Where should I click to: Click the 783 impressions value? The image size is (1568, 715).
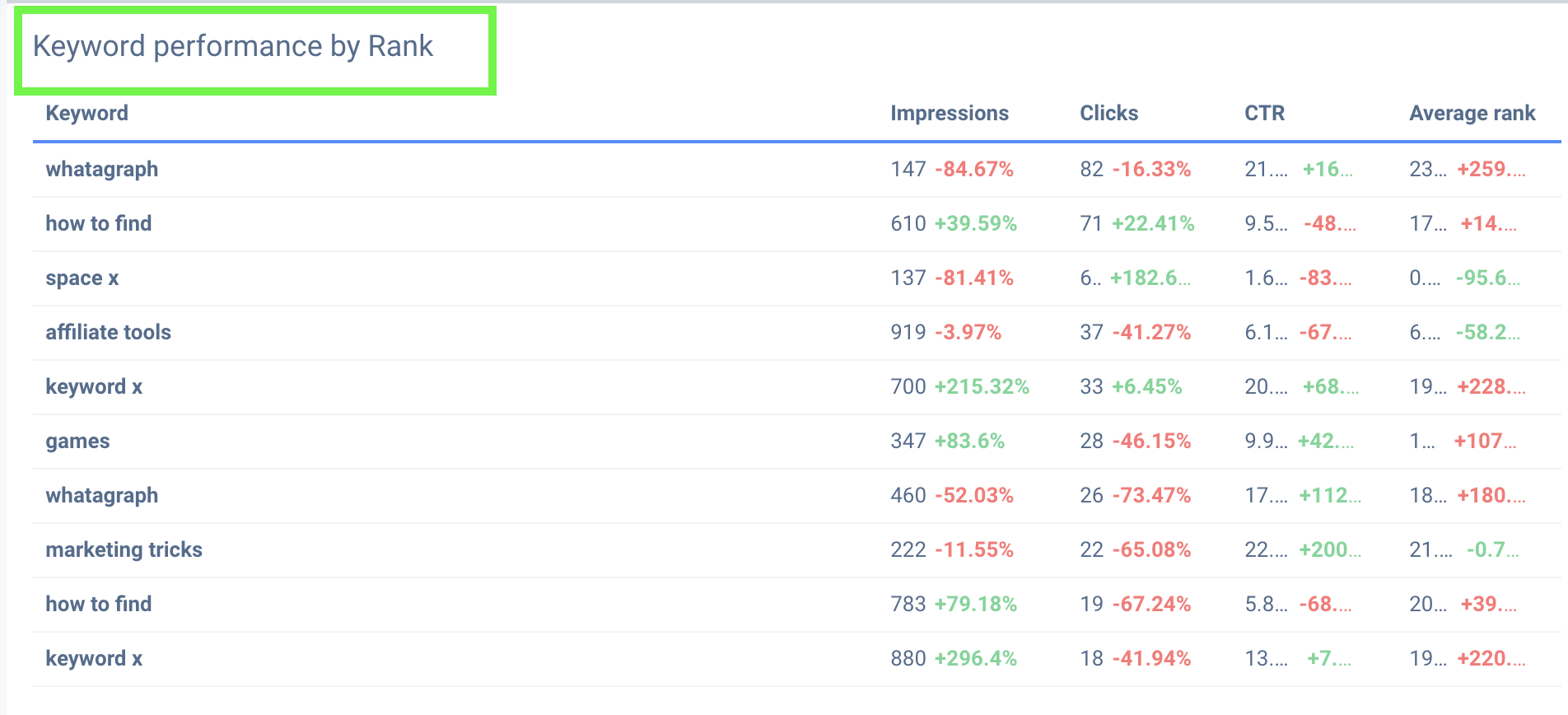(x=908, y=604)
